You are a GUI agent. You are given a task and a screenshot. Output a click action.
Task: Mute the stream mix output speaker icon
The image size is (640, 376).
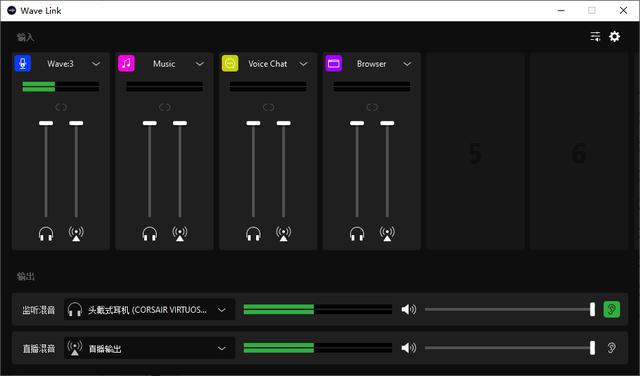pyautogui.click(x=408, y=348)
